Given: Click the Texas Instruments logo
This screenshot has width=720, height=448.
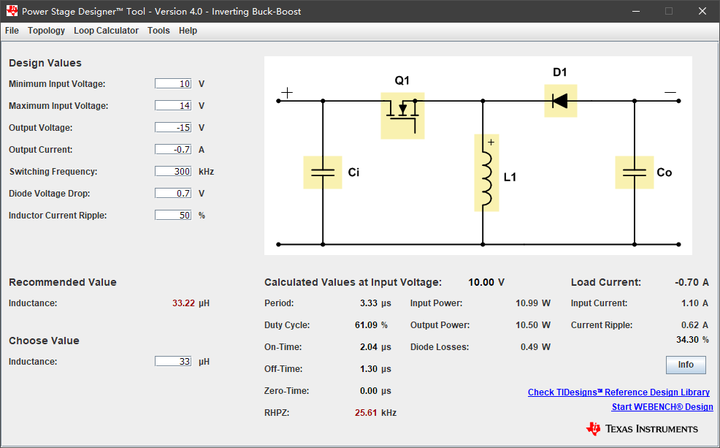Looking at the screenshot, I should pos(642,429).
